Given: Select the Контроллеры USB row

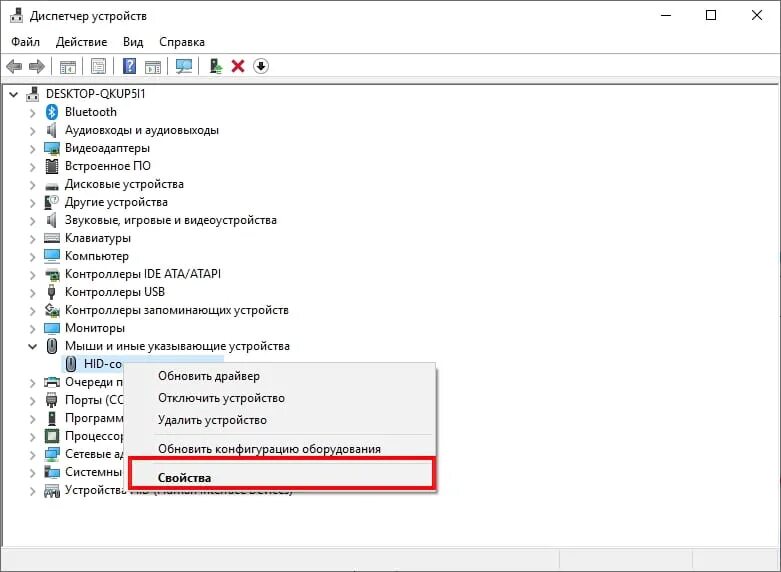Looking at the screenshot, I should pyautogui.click(x=115, y=292).
